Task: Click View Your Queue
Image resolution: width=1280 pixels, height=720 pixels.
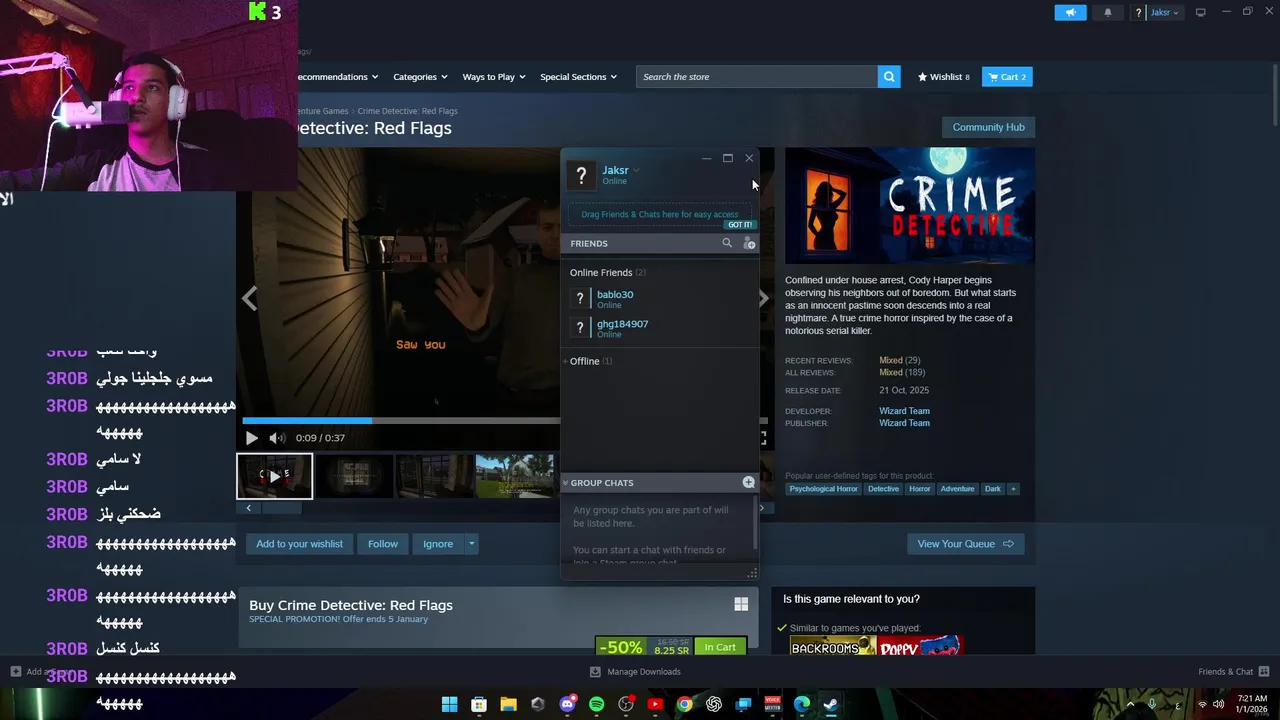Action: 965,544
